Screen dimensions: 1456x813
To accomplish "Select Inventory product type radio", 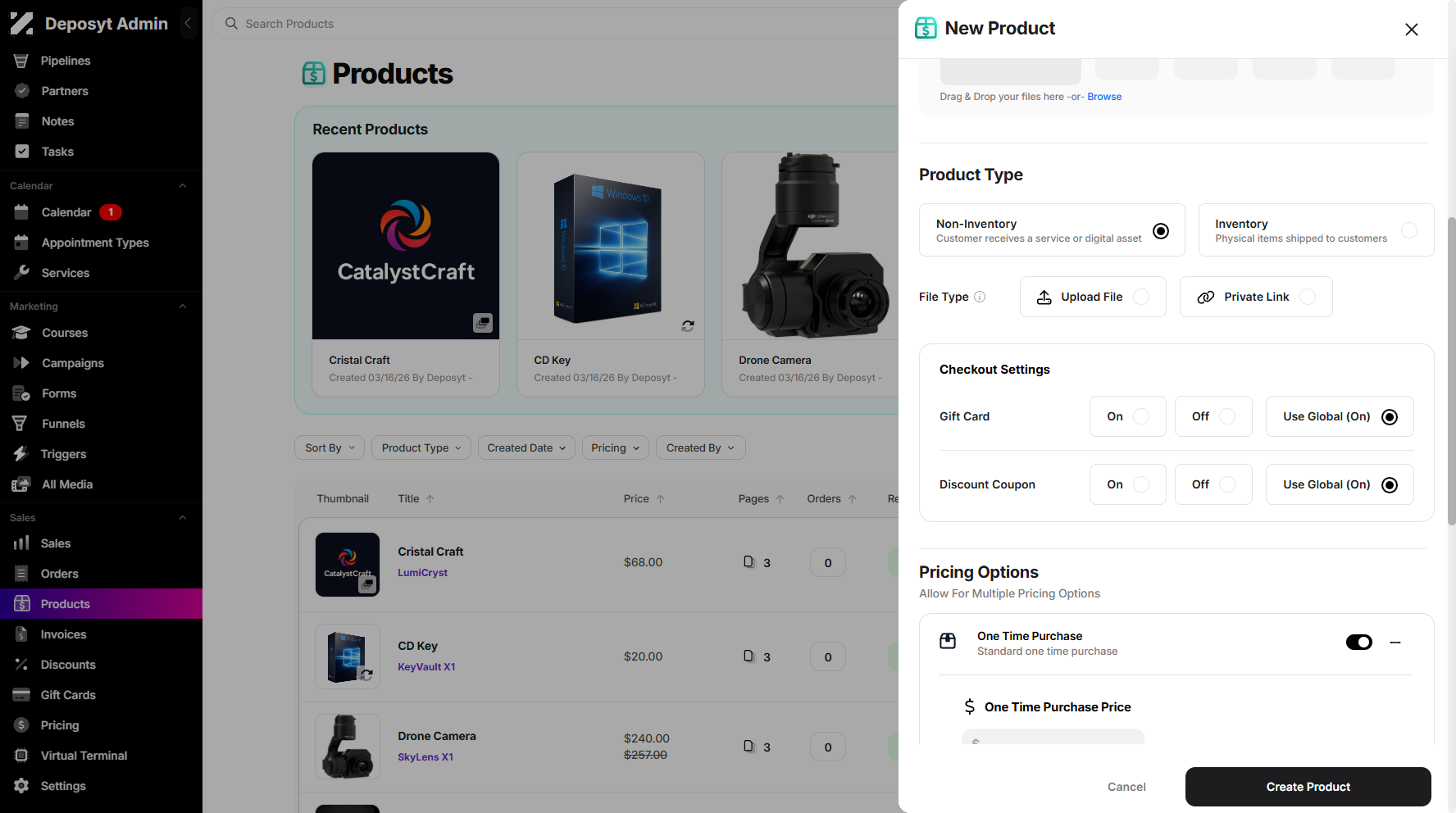I will 1409,230.
